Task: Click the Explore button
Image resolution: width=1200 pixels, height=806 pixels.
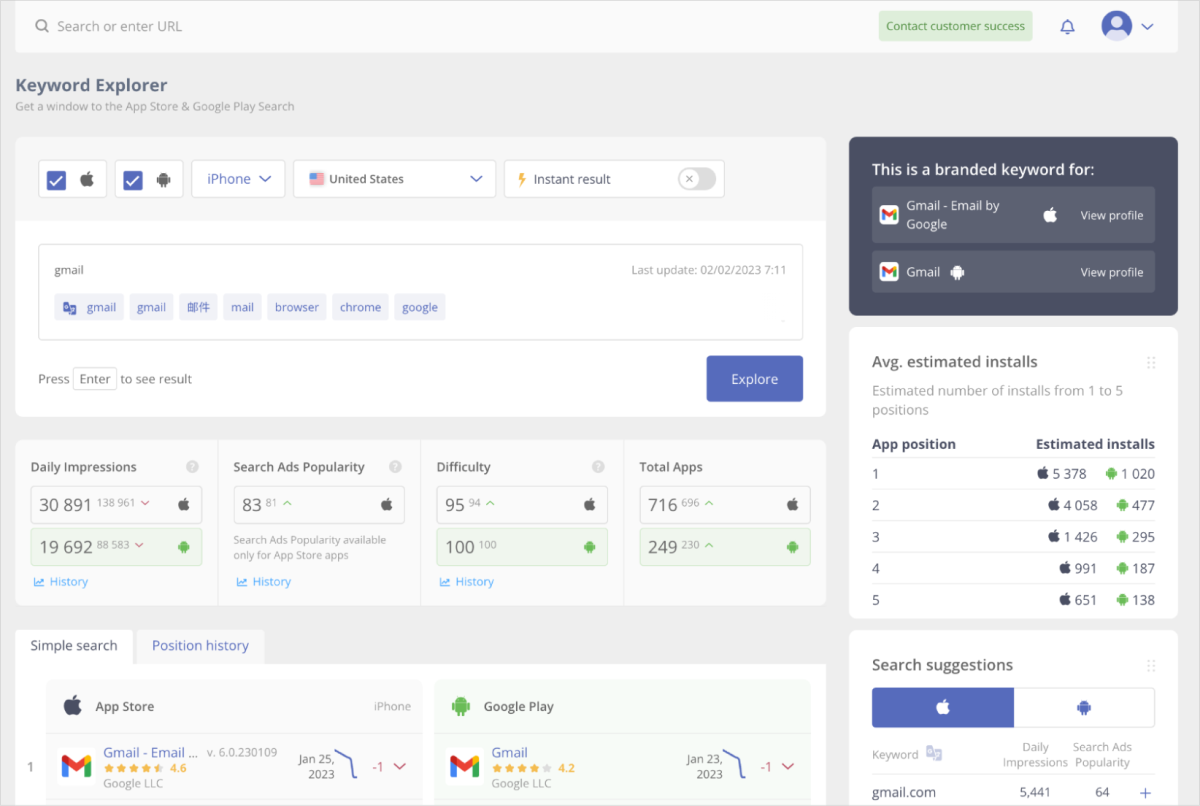Action: (754, 379)
